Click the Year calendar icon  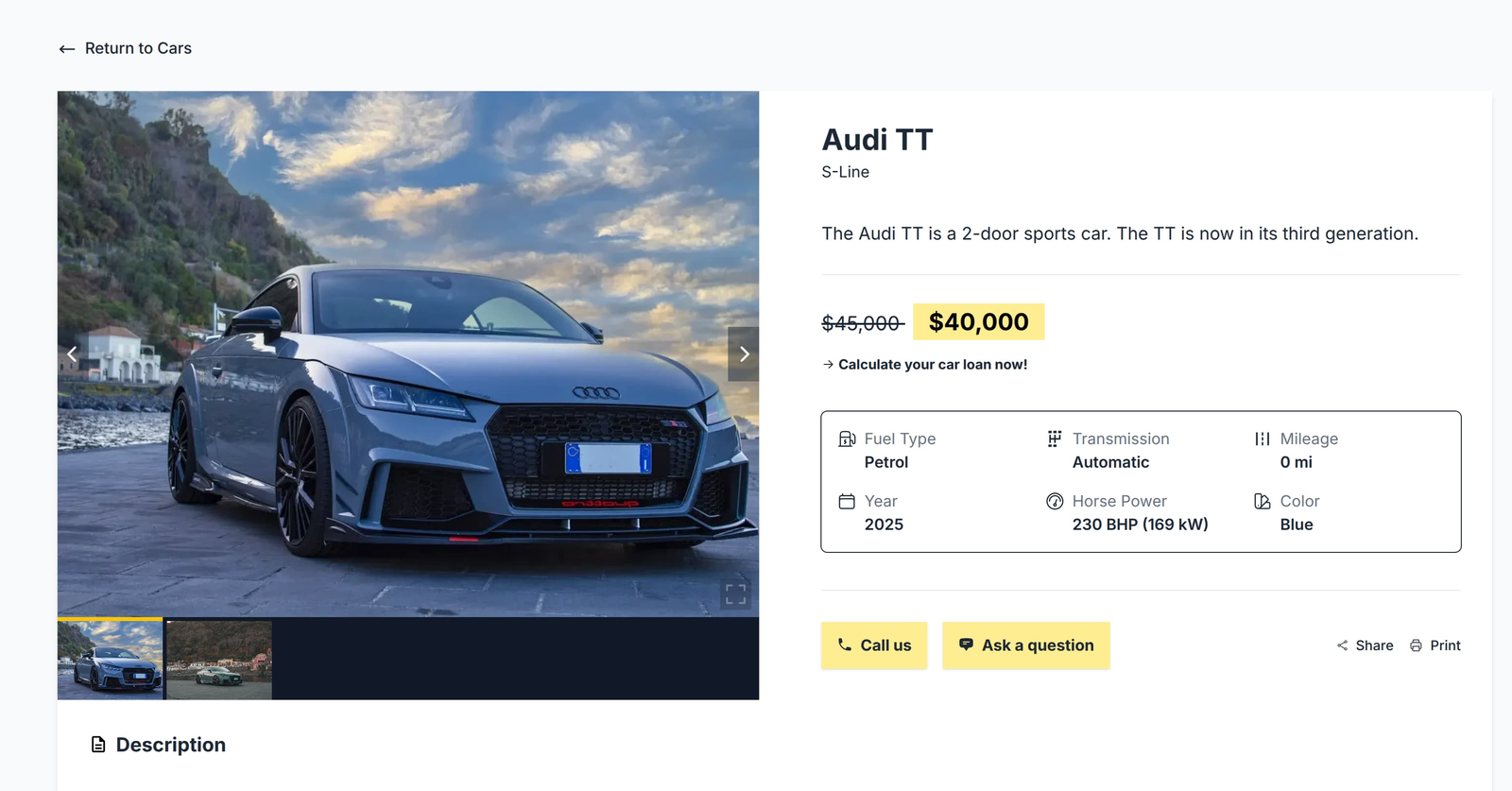[847, 501]
